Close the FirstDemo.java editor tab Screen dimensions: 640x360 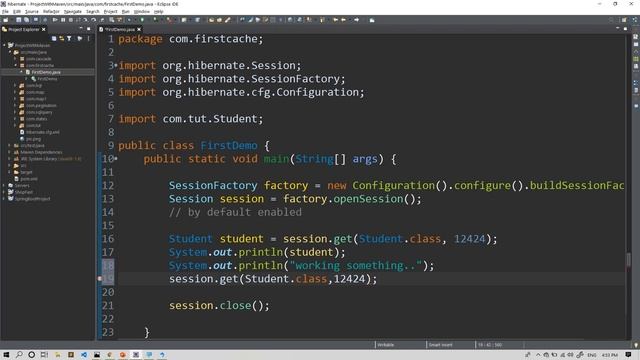[x=139, y=29]
